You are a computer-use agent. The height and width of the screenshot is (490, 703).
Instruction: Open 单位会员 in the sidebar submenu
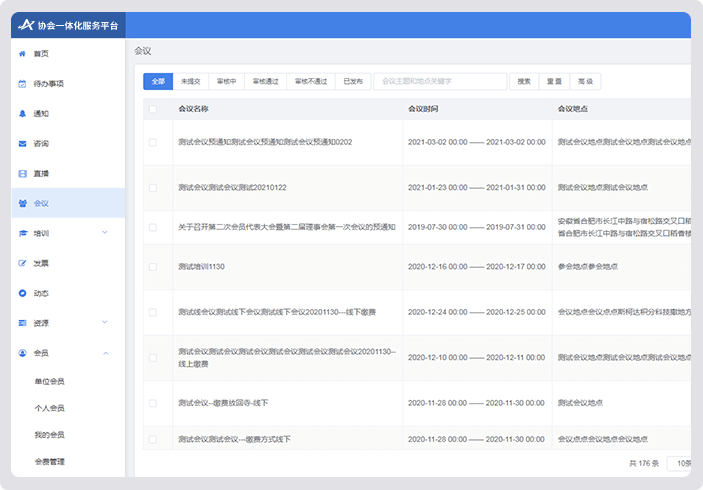50,381
